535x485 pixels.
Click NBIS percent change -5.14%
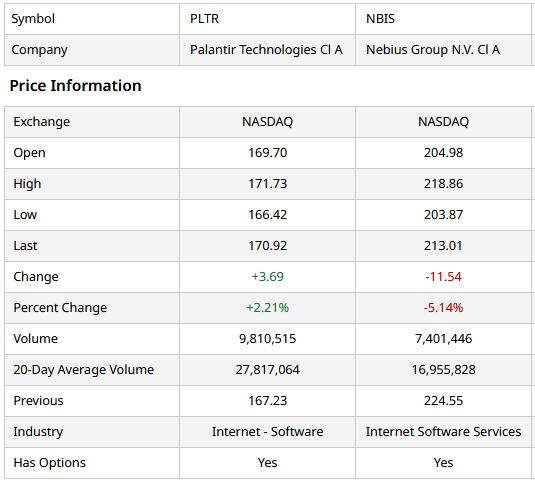[444, 308]
